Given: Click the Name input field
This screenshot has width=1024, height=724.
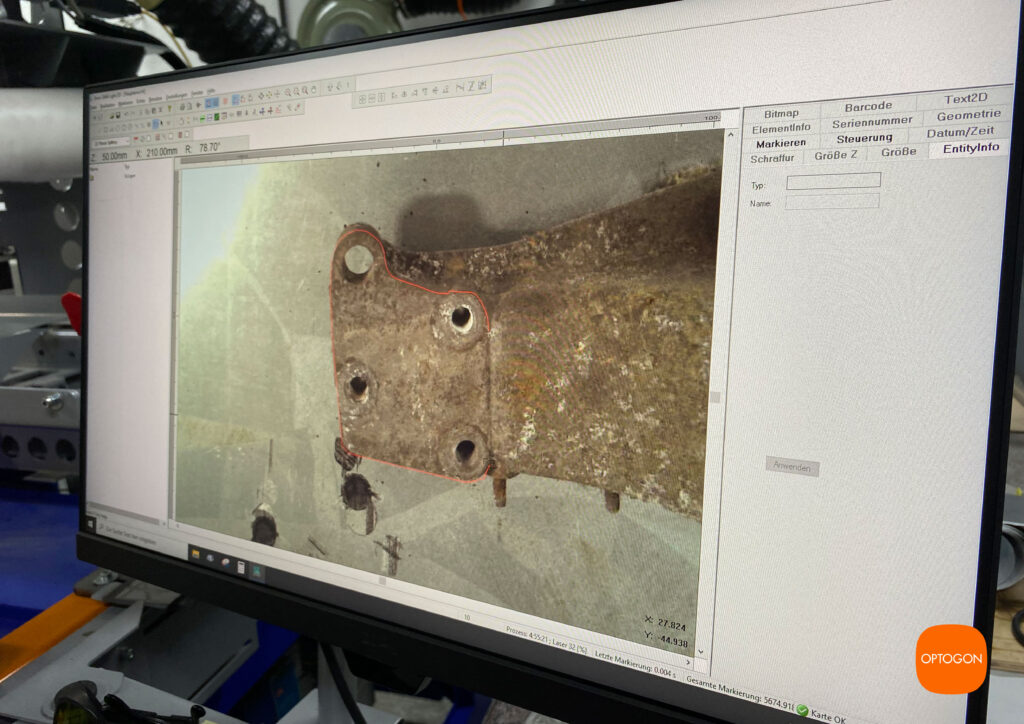Looking at the screenshot, I should pyautogui.click(x=832, y=201).
